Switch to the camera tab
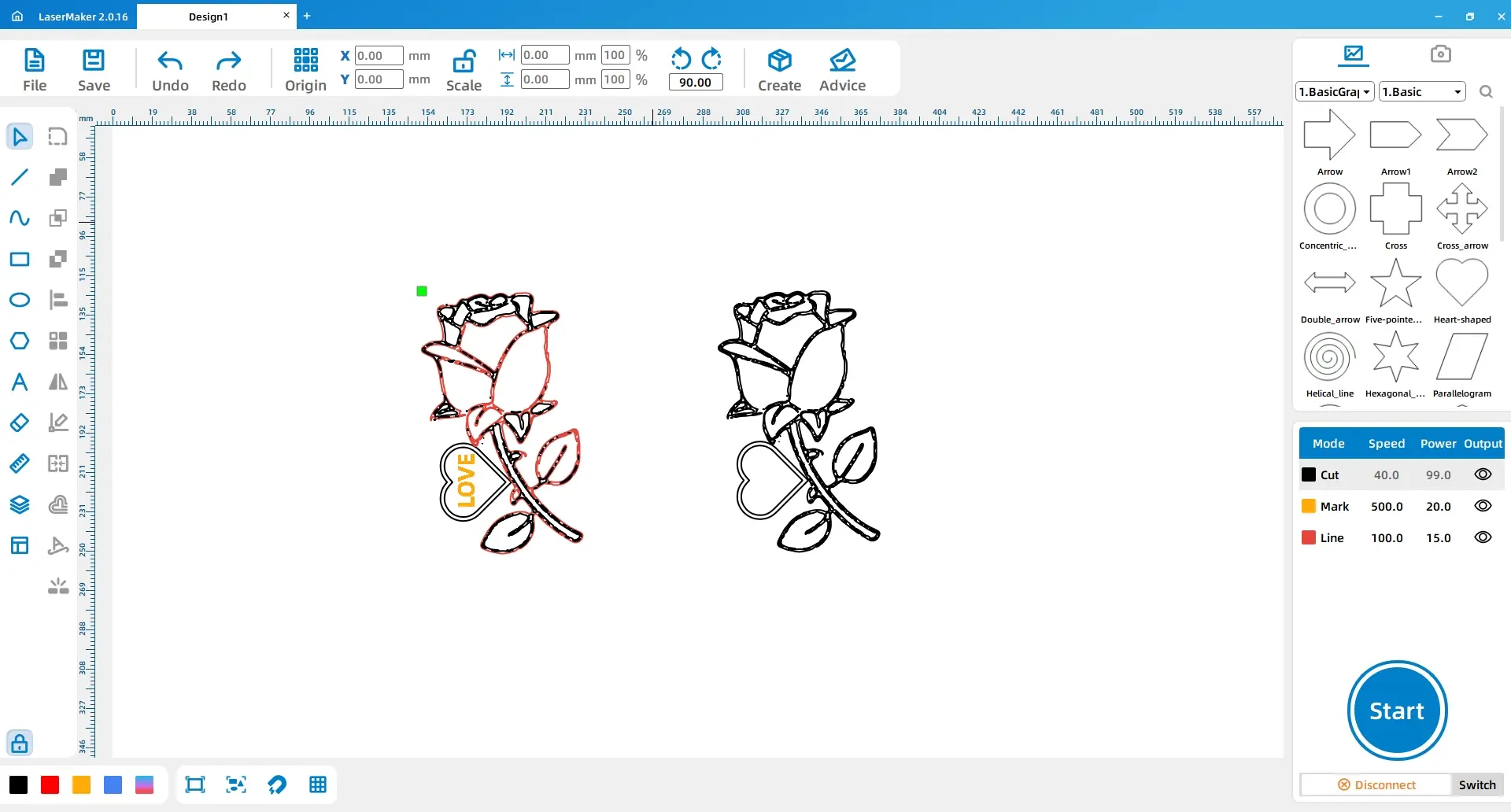This screenshot has height=812, width=1511. 1440,54
